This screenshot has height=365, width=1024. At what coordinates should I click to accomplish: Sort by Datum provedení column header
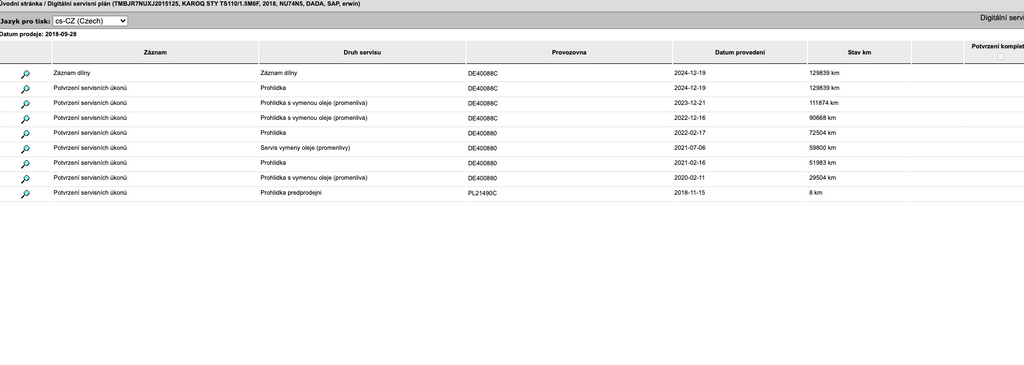[x=740, y=52]
